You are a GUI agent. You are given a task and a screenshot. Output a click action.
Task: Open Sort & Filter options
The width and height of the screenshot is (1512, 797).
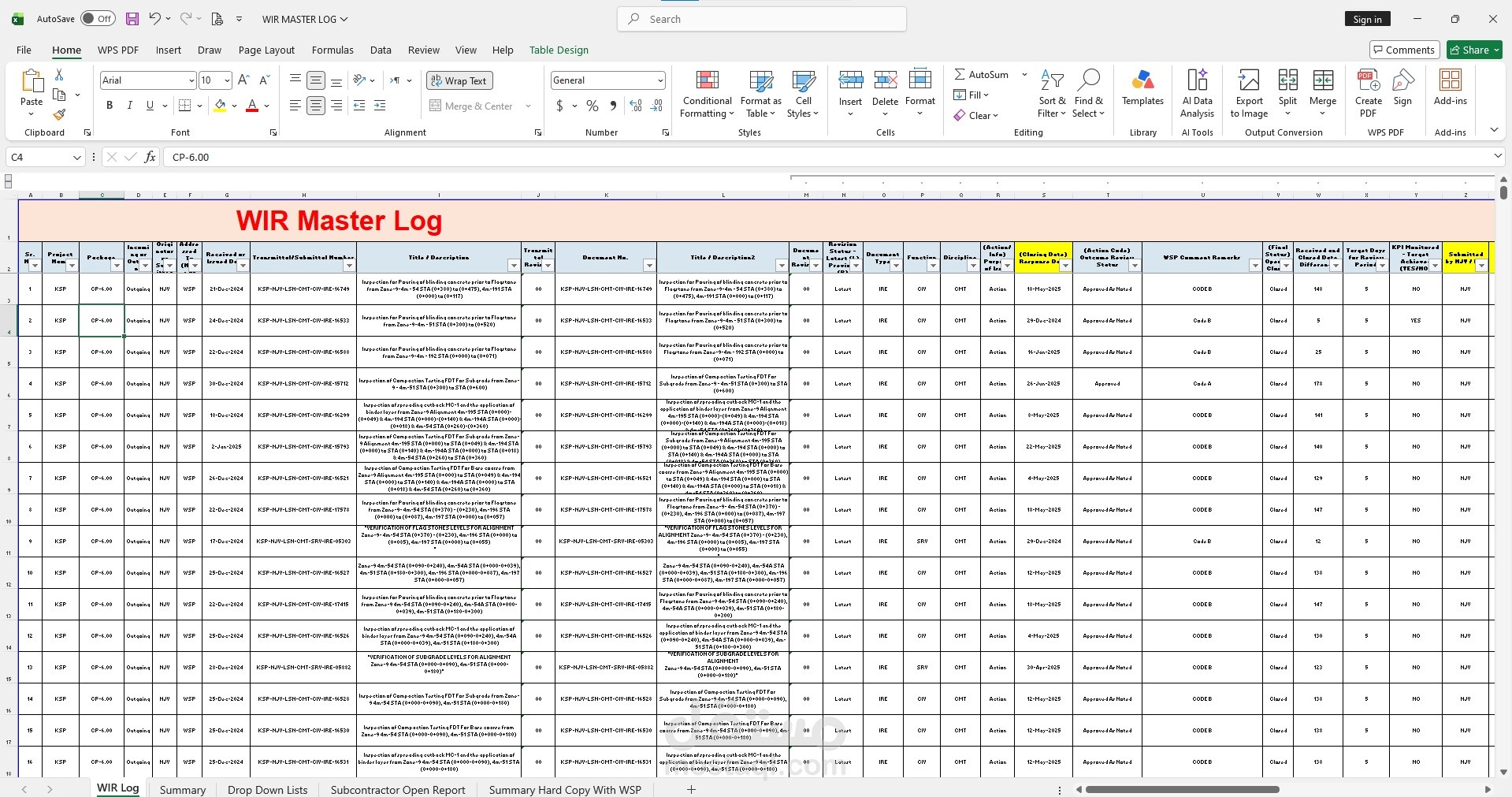(1052, 94)
